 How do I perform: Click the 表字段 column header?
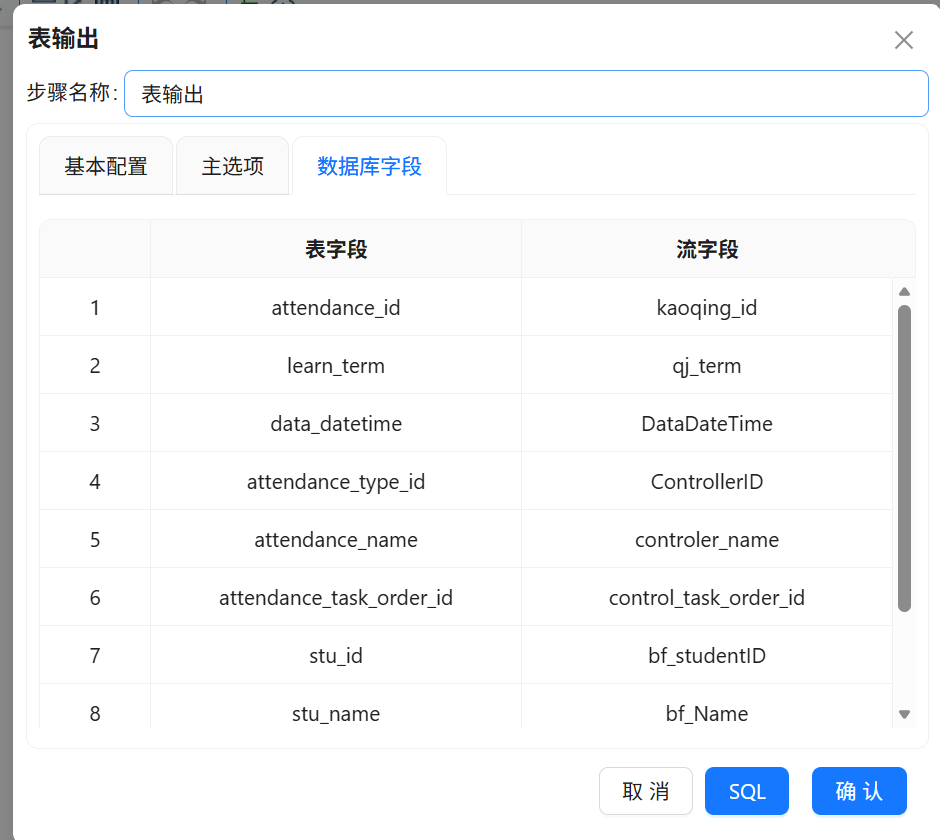pyautogui.click(x=336, y=249)
